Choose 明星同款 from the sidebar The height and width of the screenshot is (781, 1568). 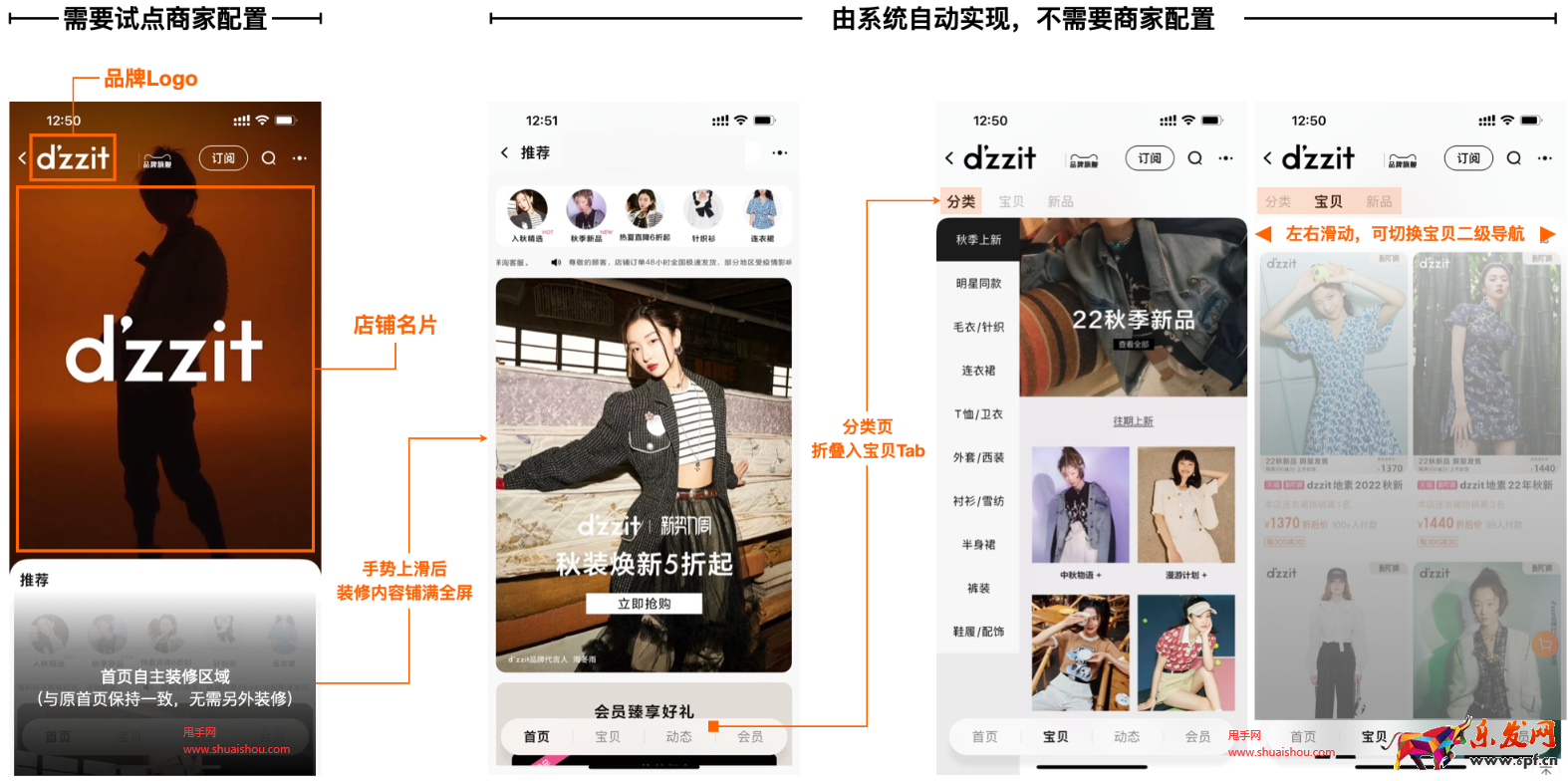[978, 284]
